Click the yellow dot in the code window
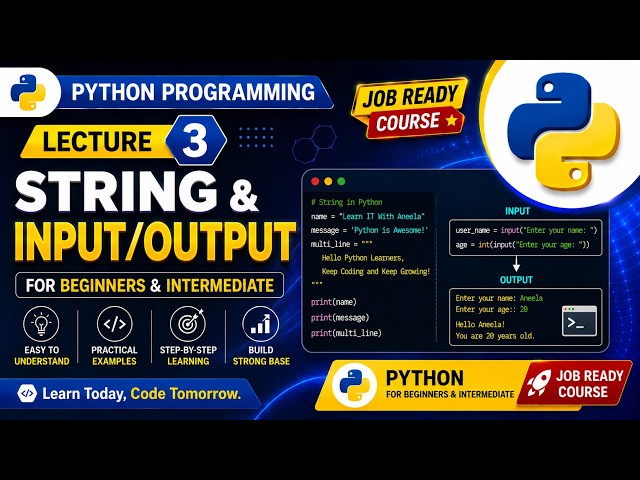The width and height of the screenshot is (640, 480). [328, 181]
